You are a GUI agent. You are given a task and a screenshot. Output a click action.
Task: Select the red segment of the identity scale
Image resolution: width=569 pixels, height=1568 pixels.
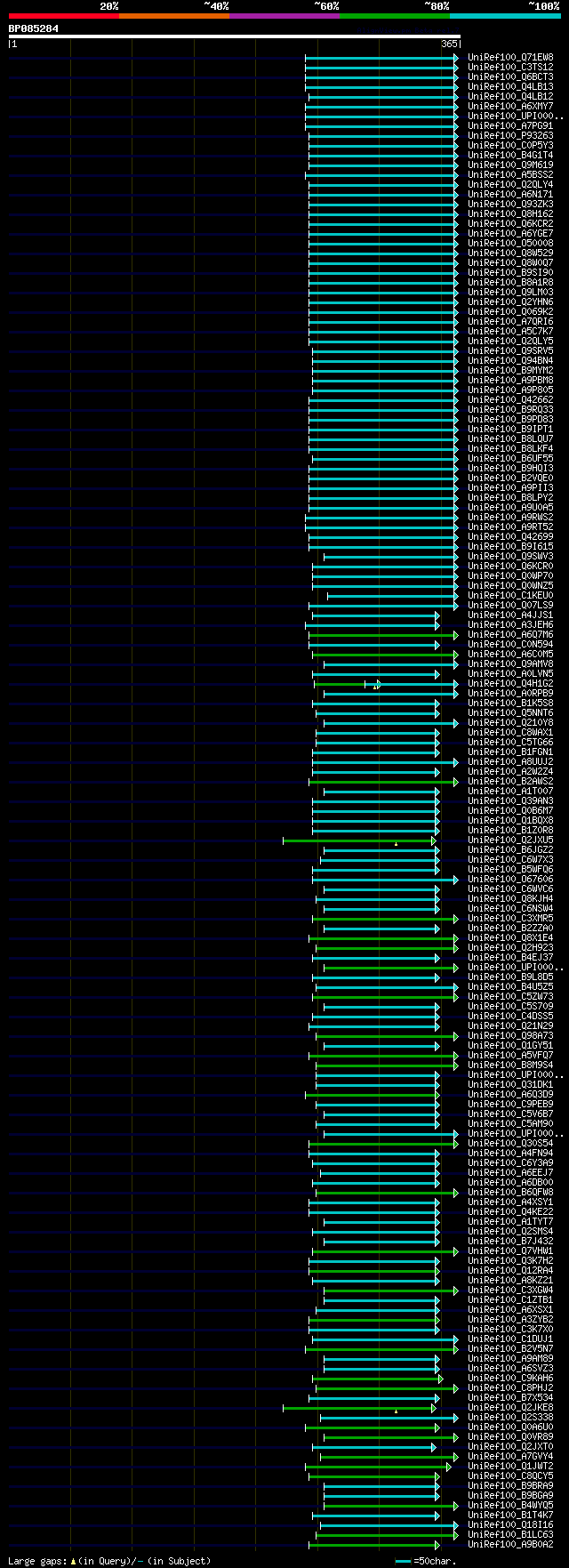point(63,15)
